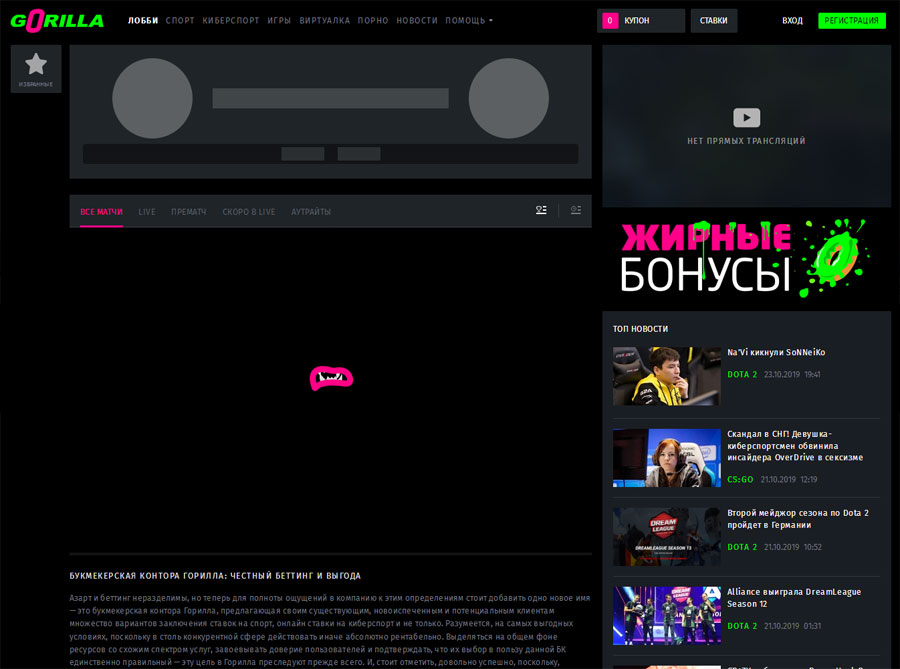The image size is (900, 669).
Task: Click the Букмекерская контора Горилла heading
Action: (215, 575)
